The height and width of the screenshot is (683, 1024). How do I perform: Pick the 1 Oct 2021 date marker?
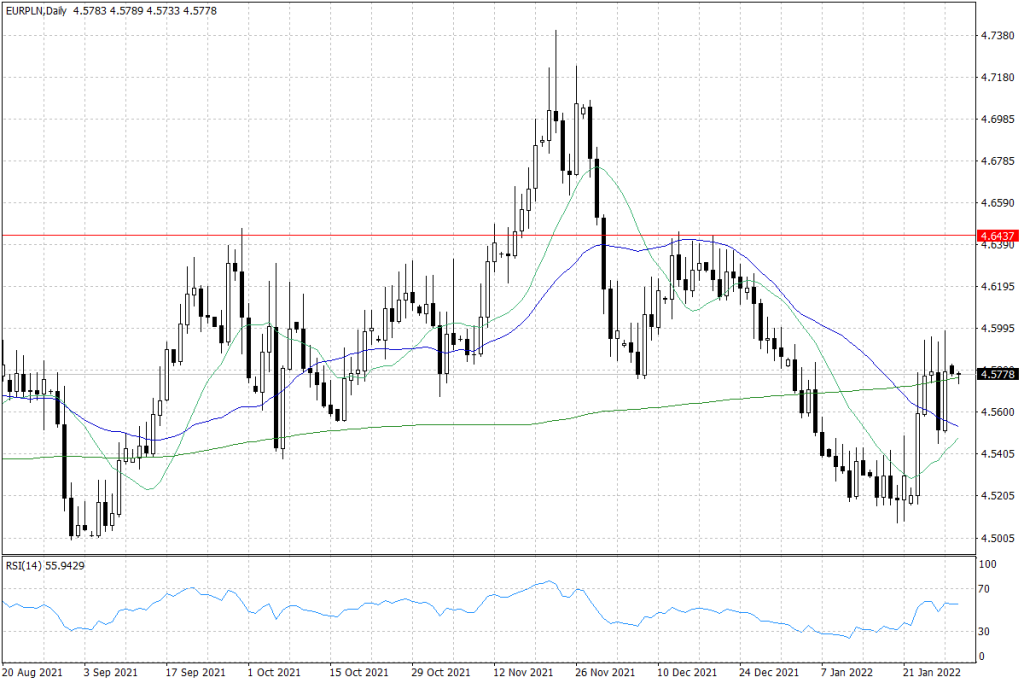(274, 672)
